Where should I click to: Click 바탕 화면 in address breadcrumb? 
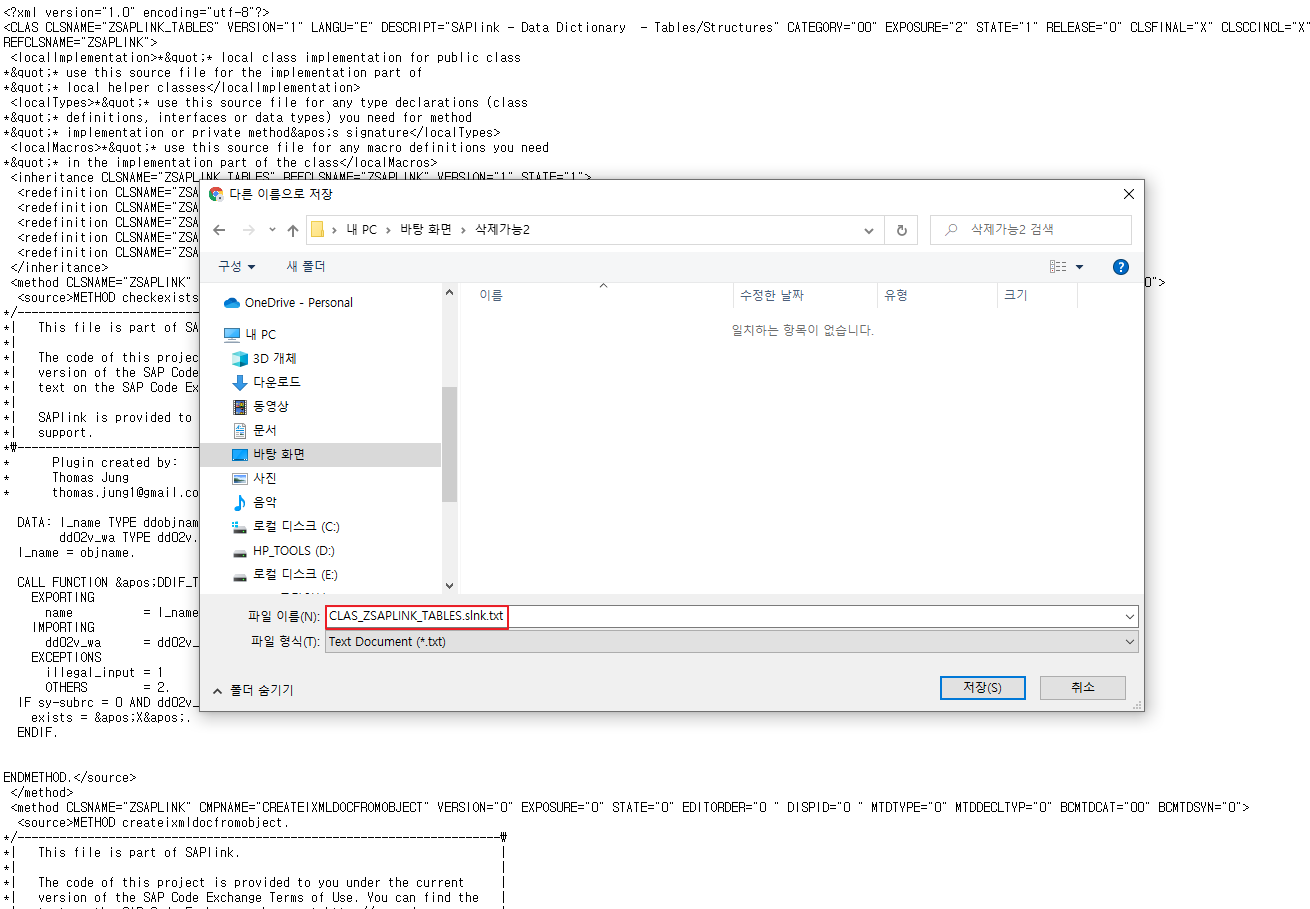coord(427,230)
